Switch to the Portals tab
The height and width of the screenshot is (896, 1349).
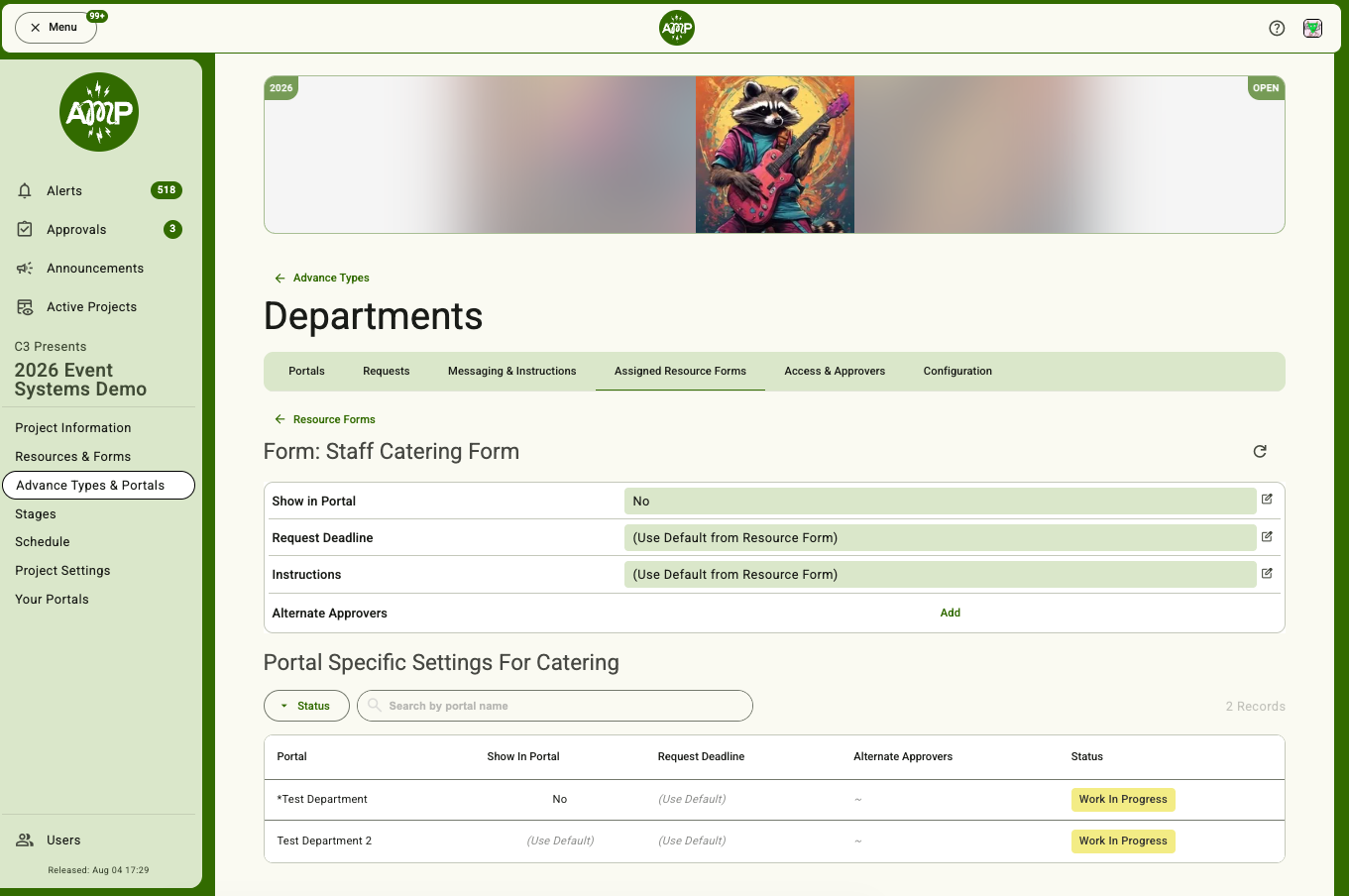(306, 371)
